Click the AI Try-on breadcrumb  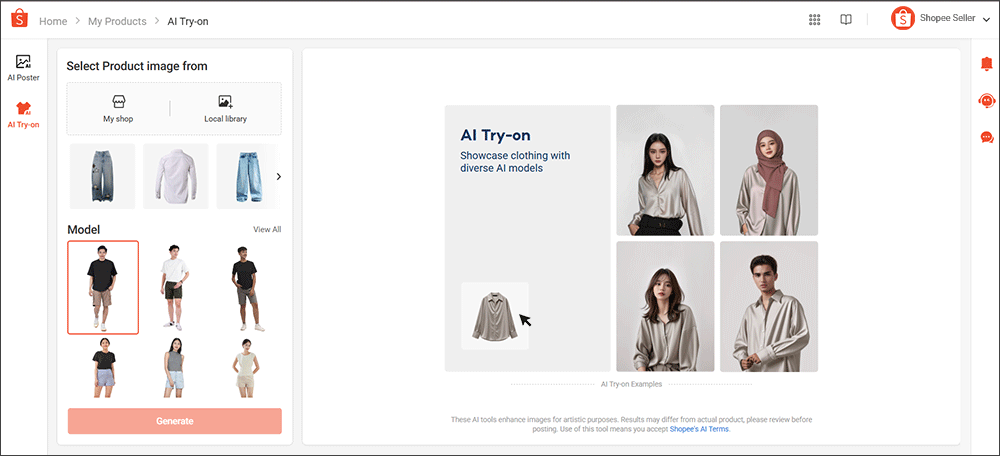click(x=188, y=21)
